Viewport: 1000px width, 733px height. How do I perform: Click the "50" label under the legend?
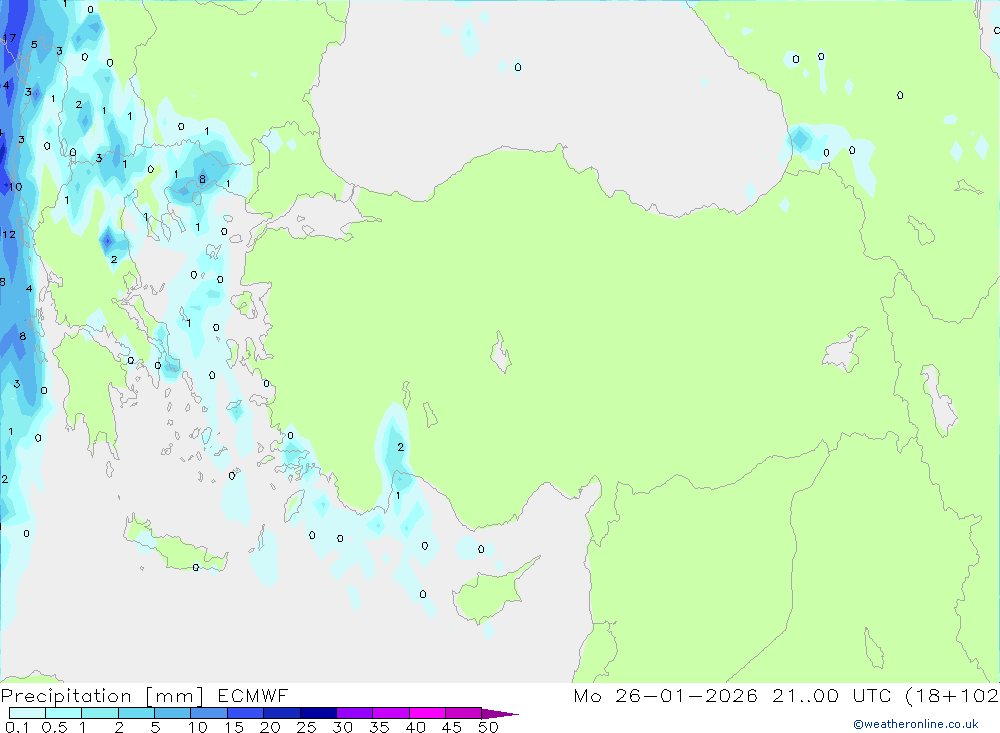pos(488,727)
